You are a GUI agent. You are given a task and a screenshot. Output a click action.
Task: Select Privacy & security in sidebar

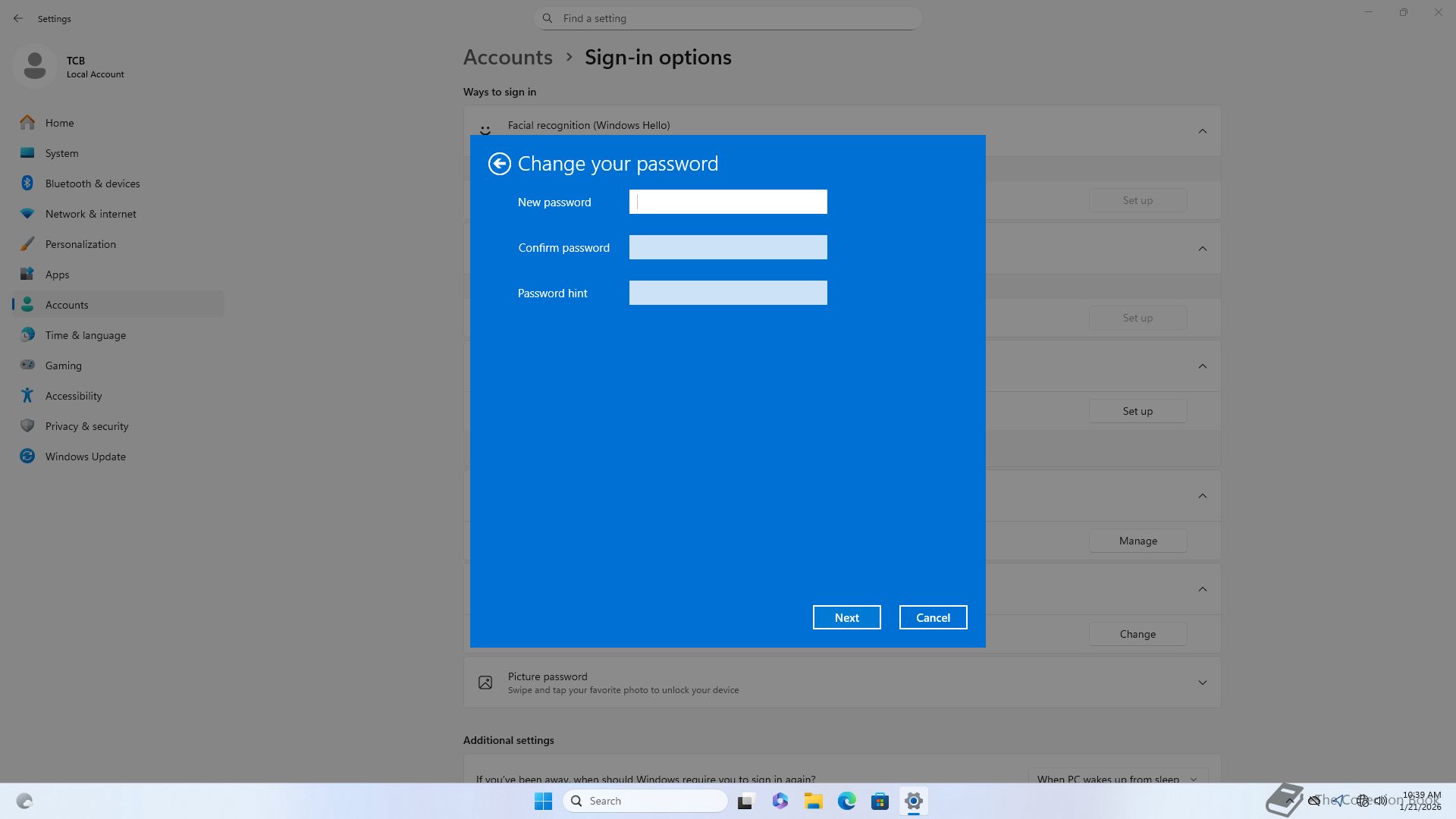(x=86, y=426)
